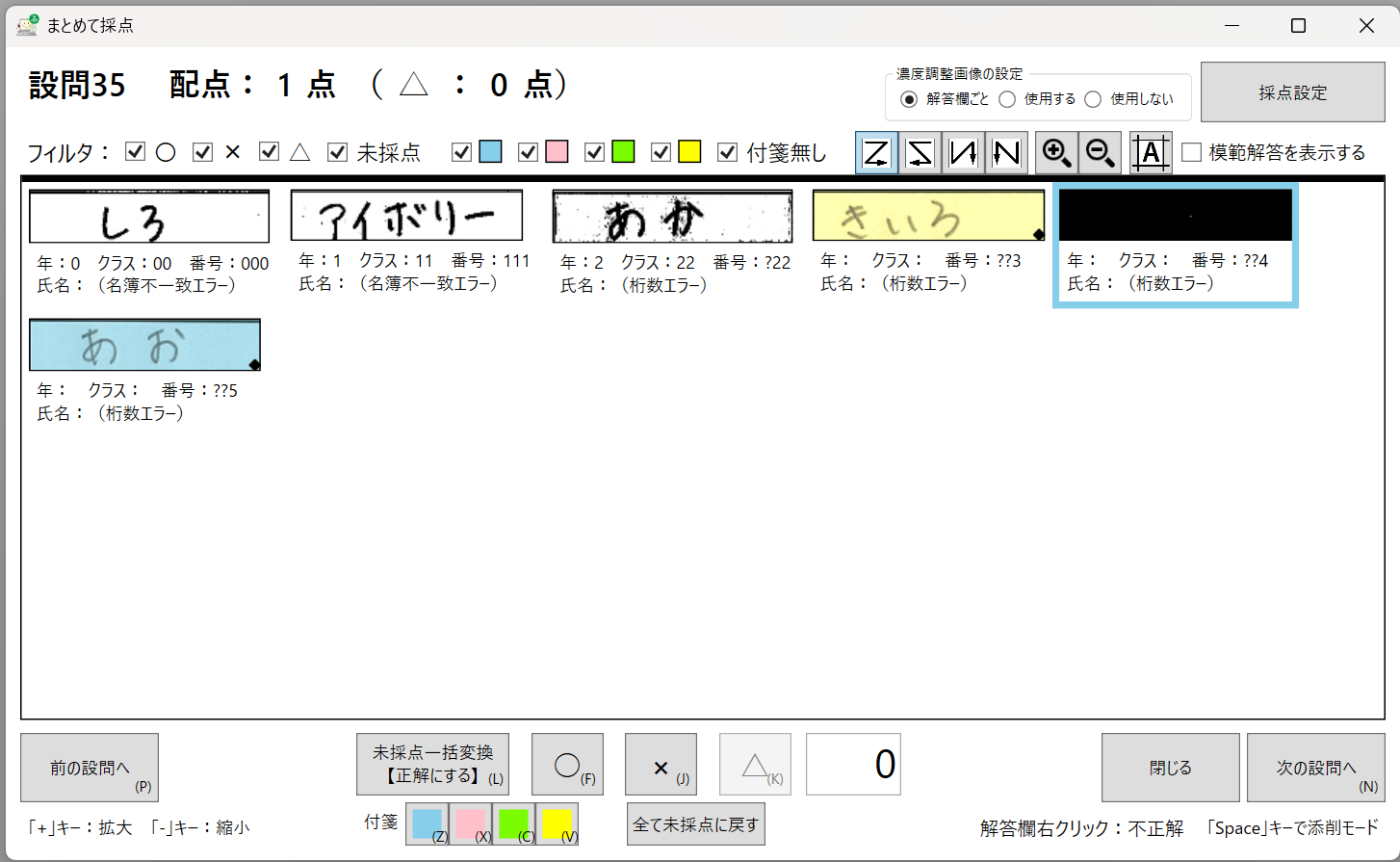Select the 使用しない radio button
Viewport: 1400px width, 862px height.
coord(1093,99)
